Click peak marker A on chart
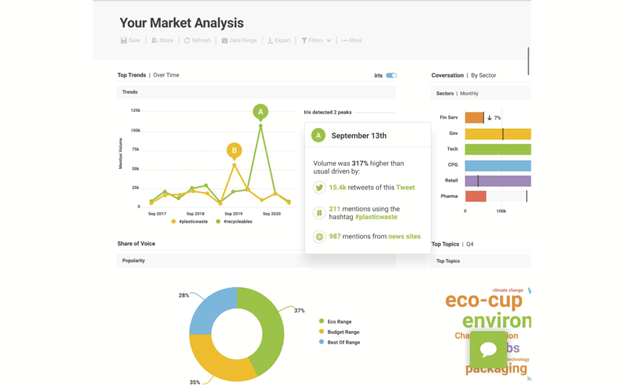This screenshot has width=624, height=389. tap(260, 112)
